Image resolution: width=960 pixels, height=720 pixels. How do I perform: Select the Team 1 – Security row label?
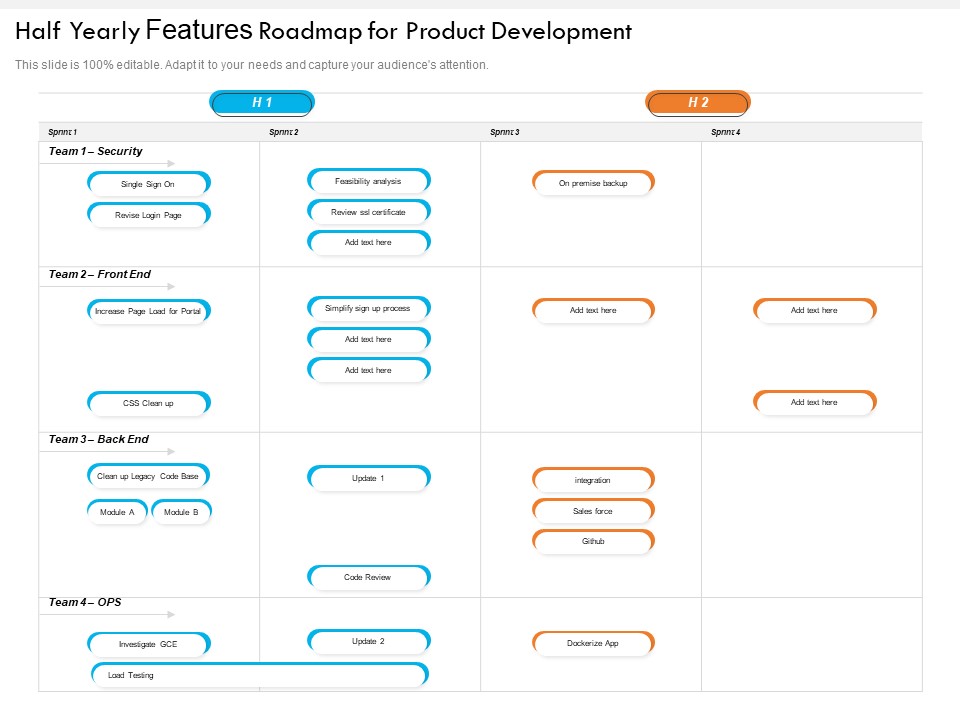point(96,151)
